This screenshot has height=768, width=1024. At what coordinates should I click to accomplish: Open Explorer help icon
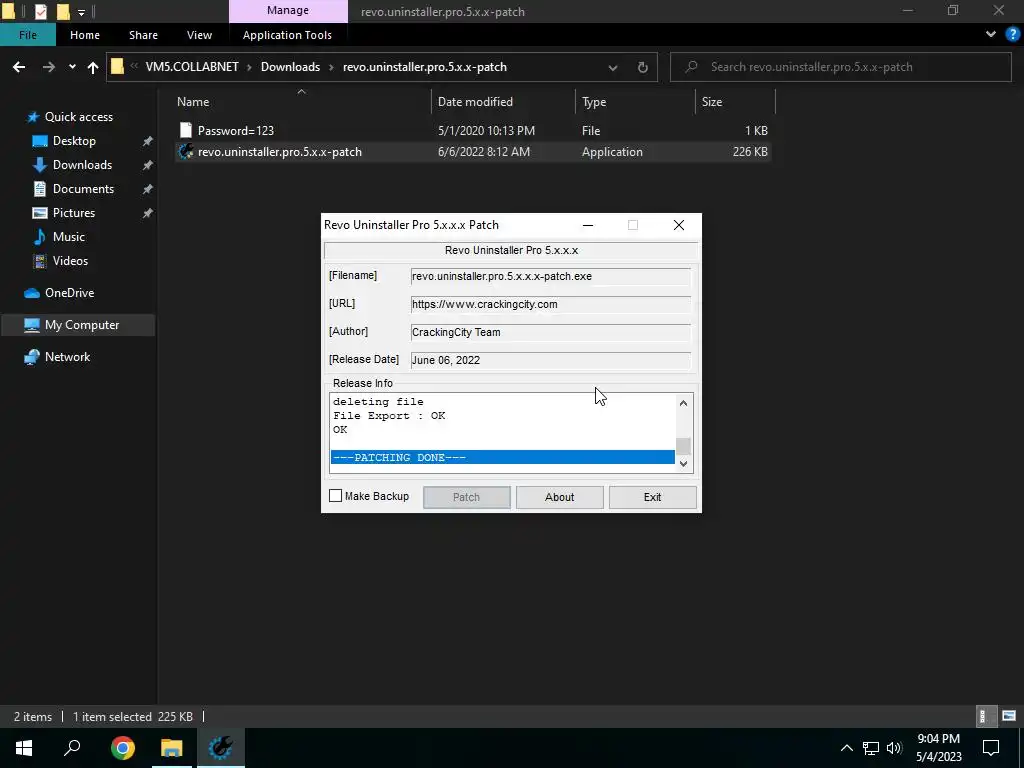tap(1013, 35)
